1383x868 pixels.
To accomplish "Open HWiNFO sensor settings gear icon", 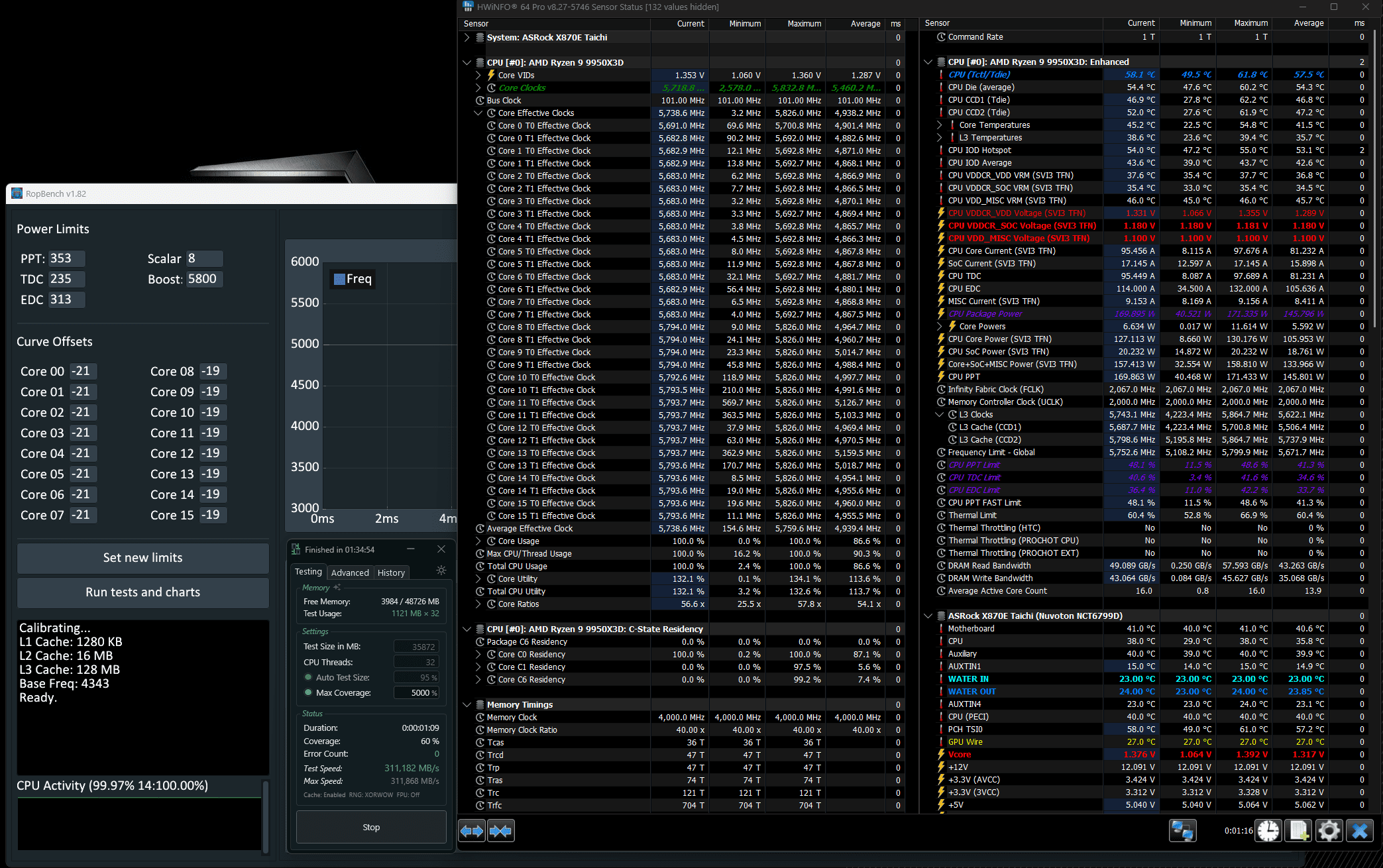I will tap(1329, 830).
